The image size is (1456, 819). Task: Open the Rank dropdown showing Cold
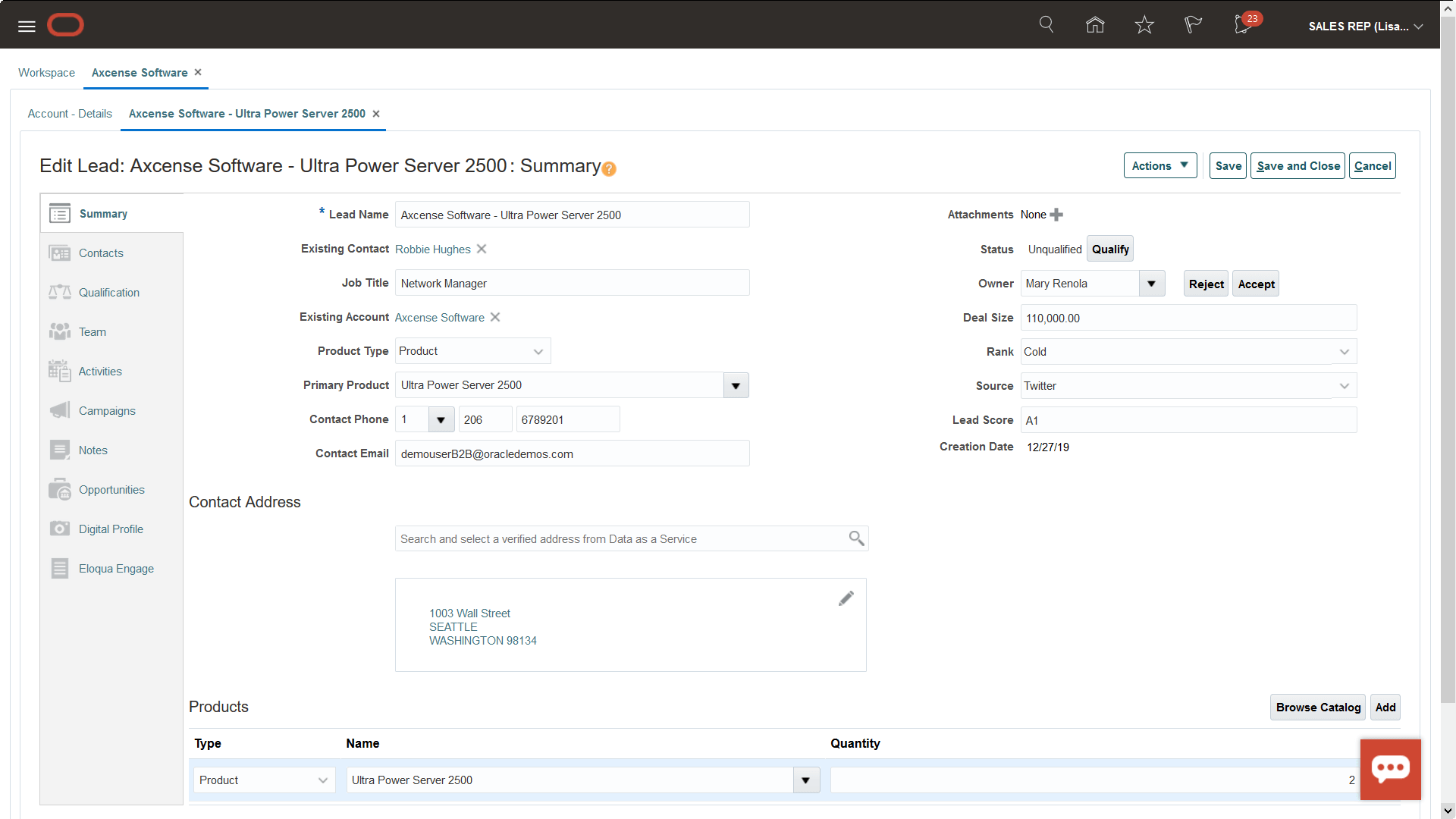pyautogui.click(x=1345, y=351)
